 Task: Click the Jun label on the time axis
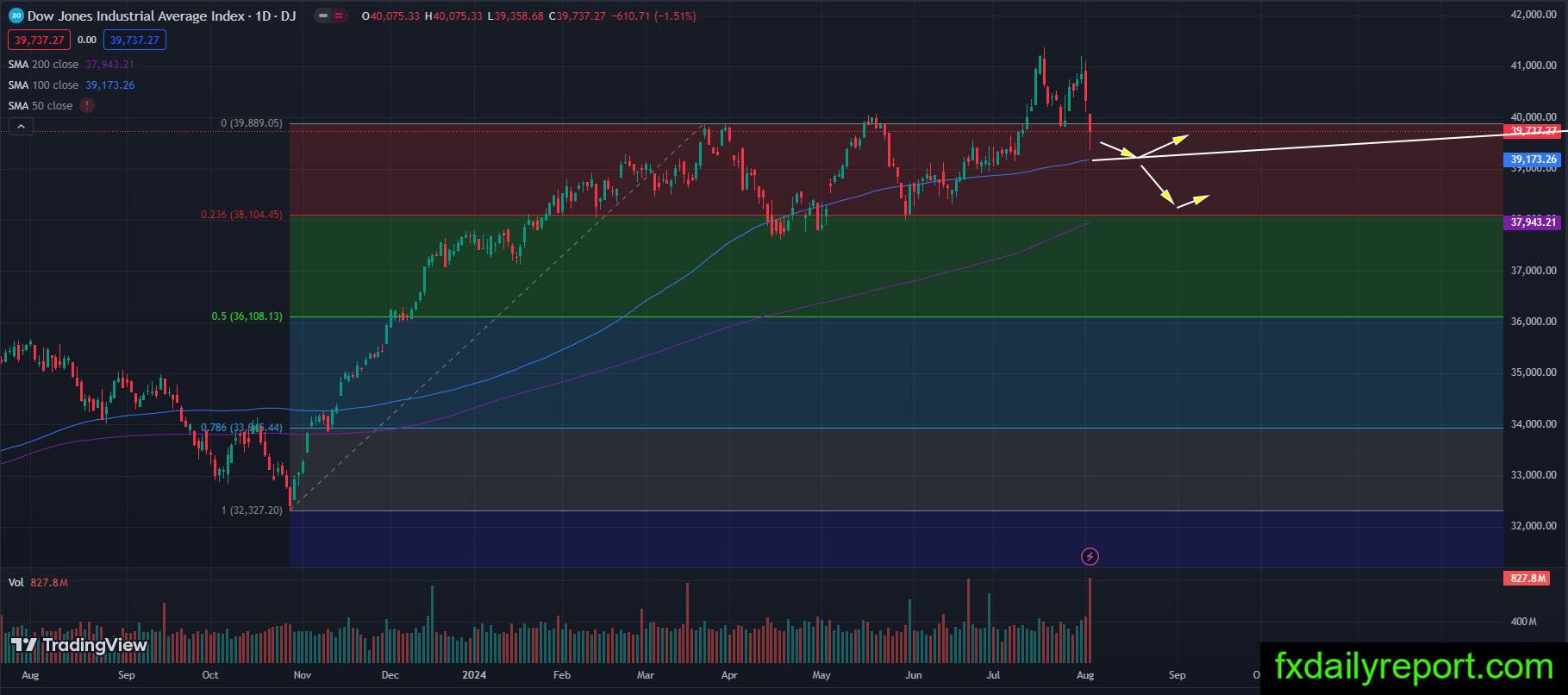point(913,675)
